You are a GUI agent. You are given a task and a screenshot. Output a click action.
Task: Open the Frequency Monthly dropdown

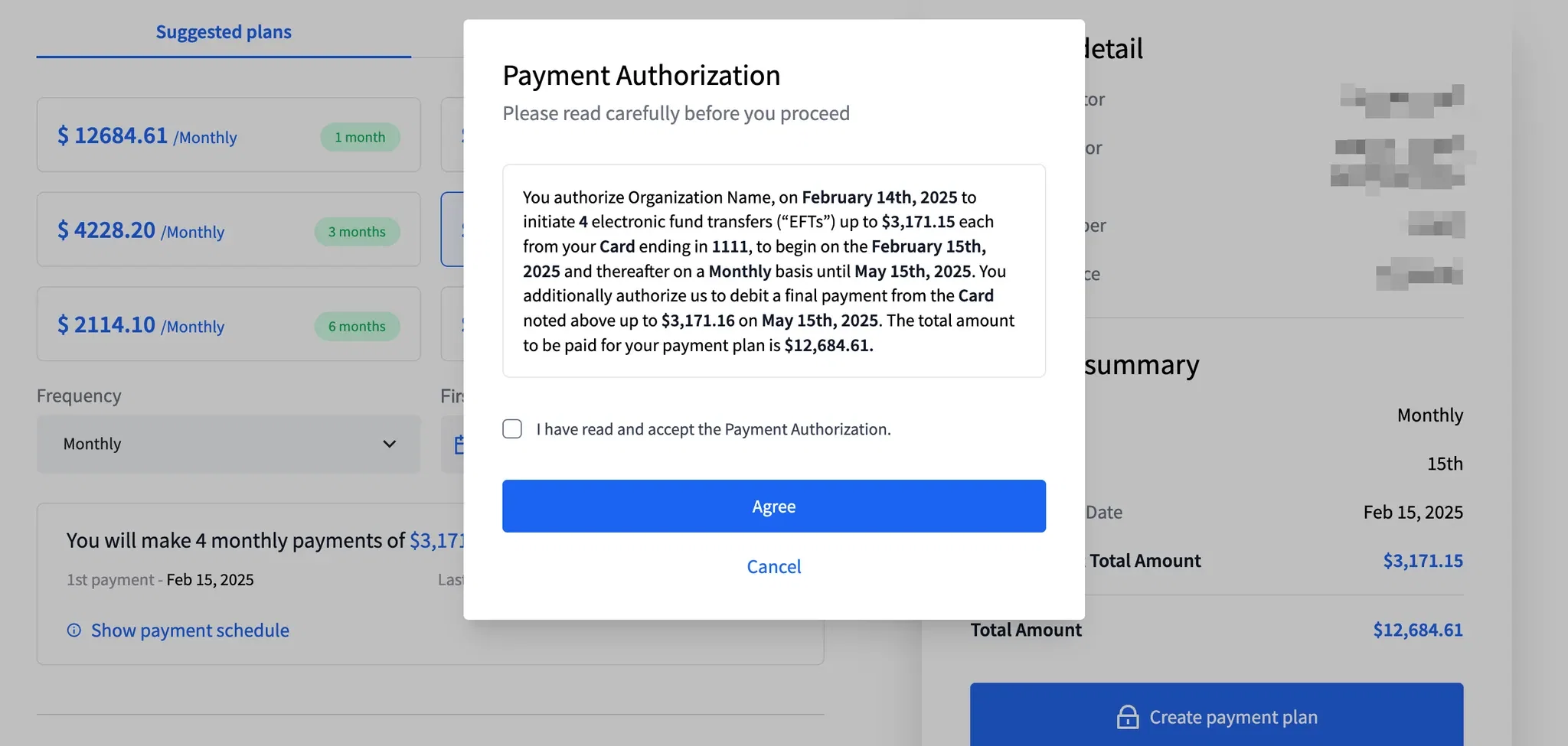228,445
